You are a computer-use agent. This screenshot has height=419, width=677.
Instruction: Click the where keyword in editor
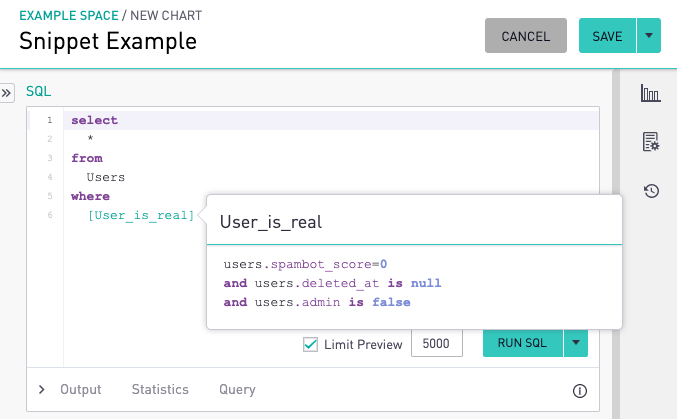pyautogui.click(x=90, y=196)
